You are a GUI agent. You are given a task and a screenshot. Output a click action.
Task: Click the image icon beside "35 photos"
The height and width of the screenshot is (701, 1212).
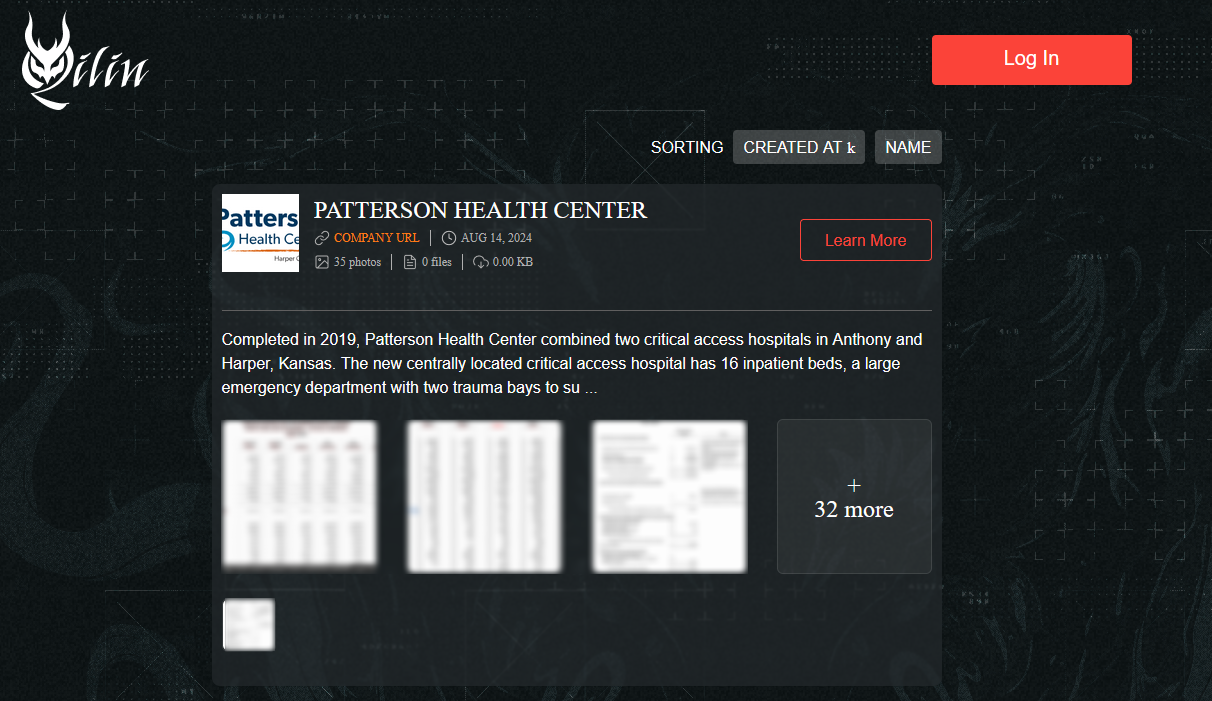tap(320, 261)
